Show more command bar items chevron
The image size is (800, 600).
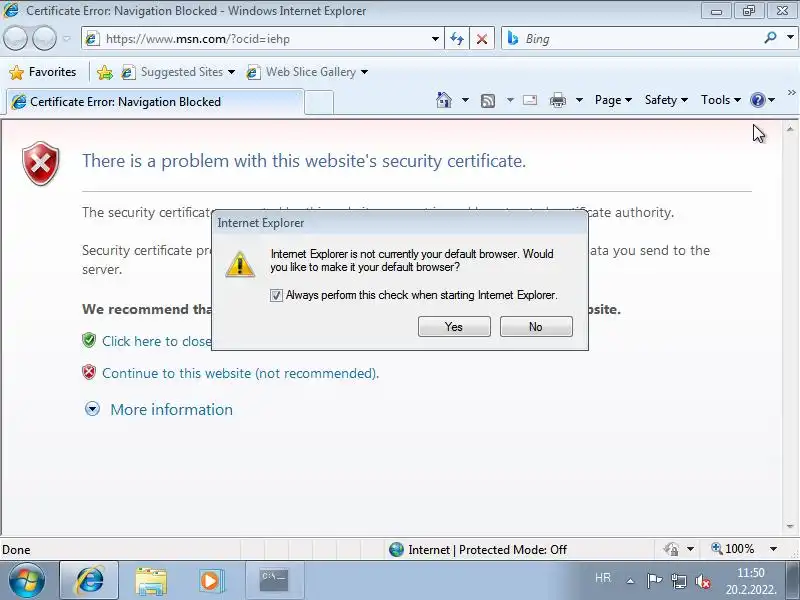791,92
